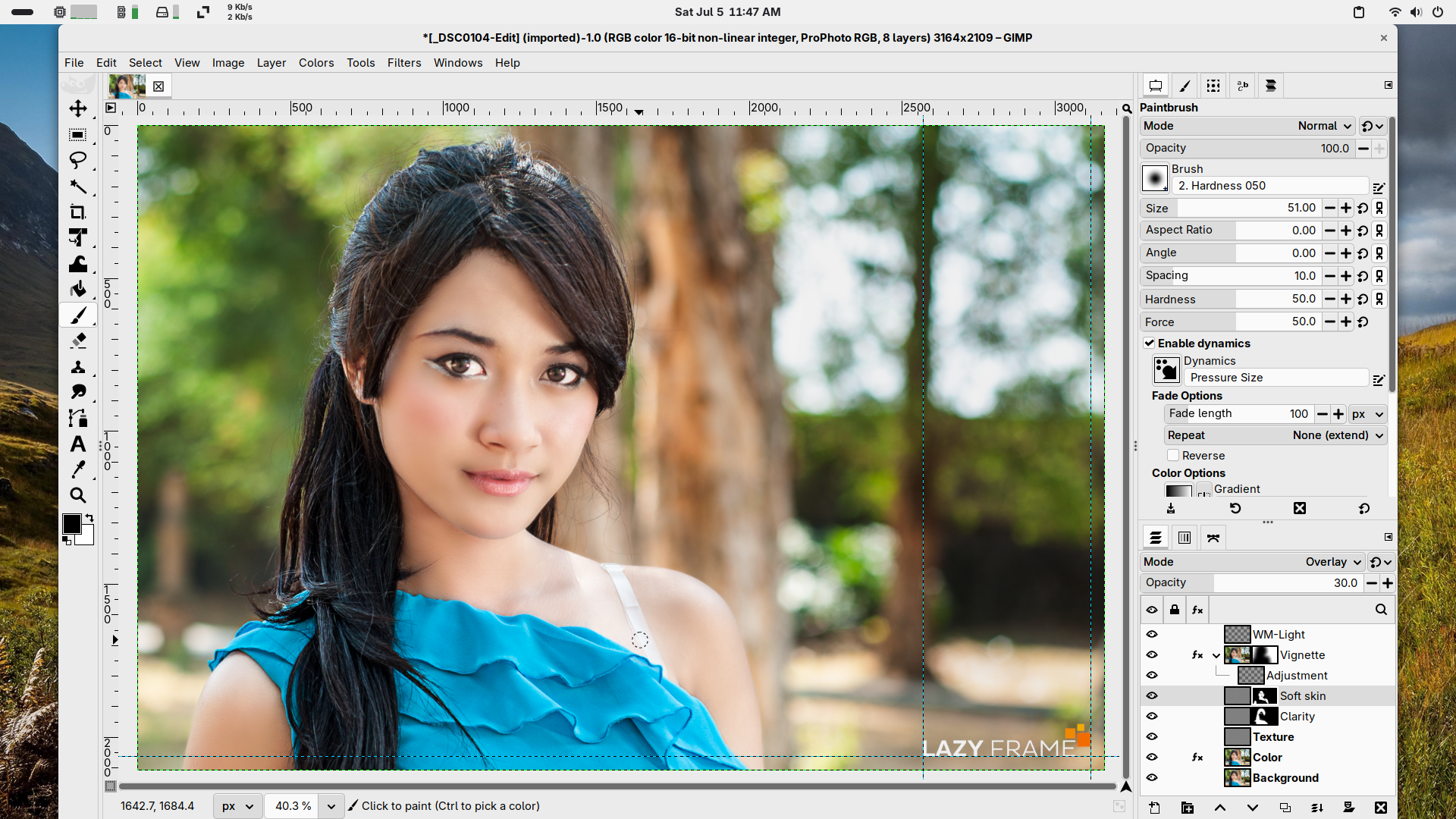The width and height of the screenshot is (1456, 819).
Task: Select the Clarity layer
Action: [1297, 717]
